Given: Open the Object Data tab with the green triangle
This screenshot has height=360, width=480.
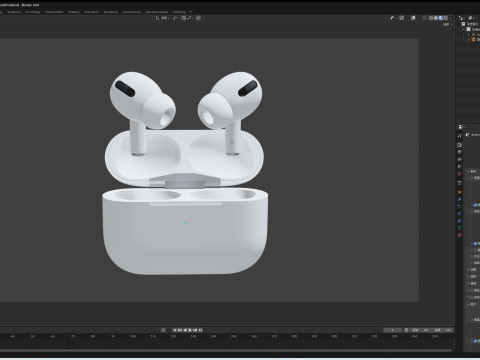Looking at the screenshot, I should click(459, 228).
